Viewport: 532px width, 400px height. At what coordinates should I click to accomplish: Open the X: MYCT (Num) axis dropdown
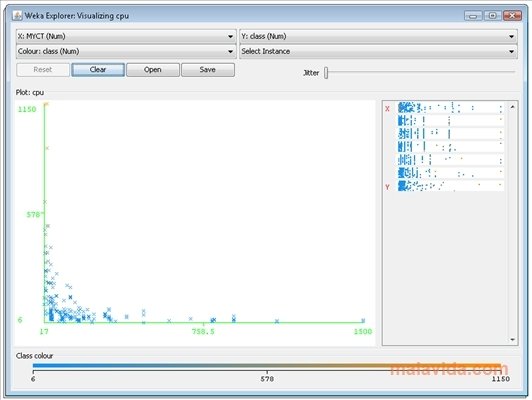[x=126, y=36]
